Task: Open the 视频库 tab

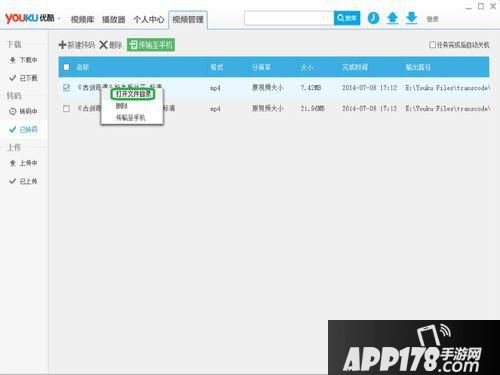Action: point(82,19)
